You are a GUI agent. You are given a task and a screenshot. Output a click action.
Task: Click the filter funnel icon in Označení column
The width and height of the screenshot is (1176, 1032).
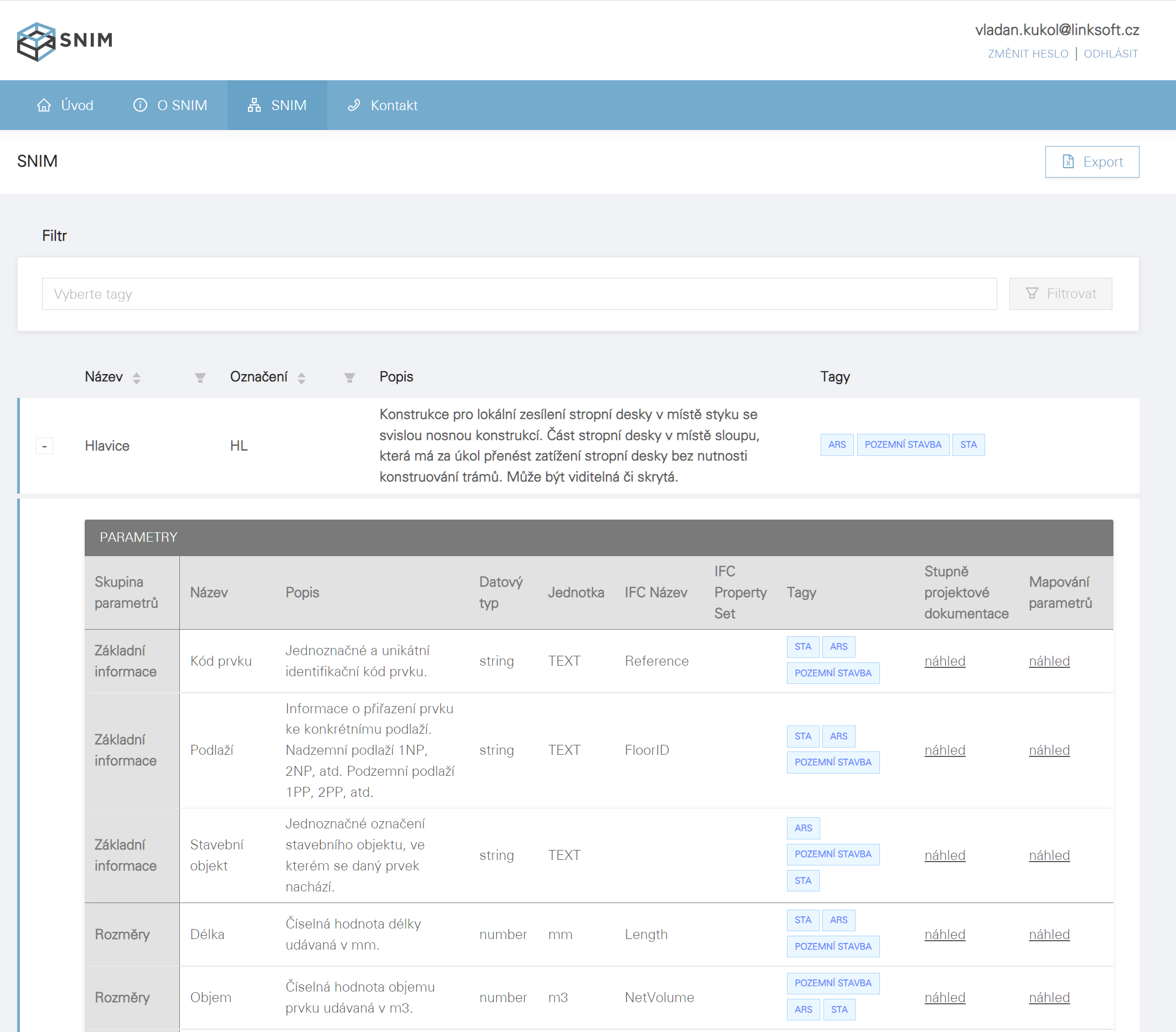(349, 378)
